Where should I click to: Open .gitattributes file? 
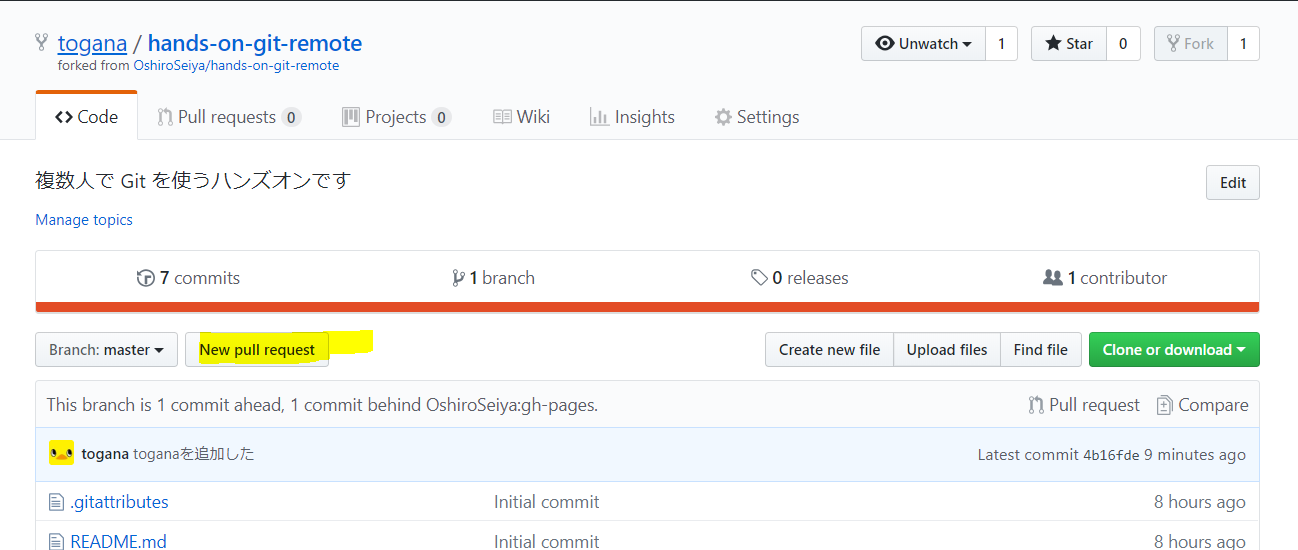click(119, 502)
